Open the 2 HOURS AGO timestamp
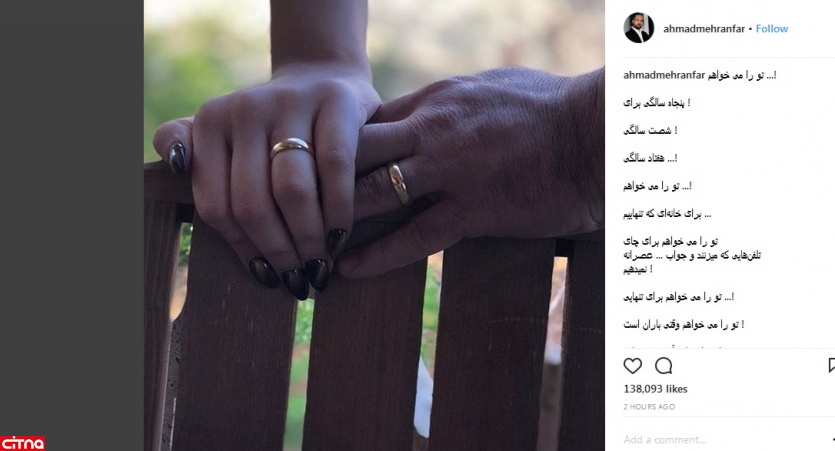Image resolution: width=835 pixels, height=451 pixels. tap(649, 407)
